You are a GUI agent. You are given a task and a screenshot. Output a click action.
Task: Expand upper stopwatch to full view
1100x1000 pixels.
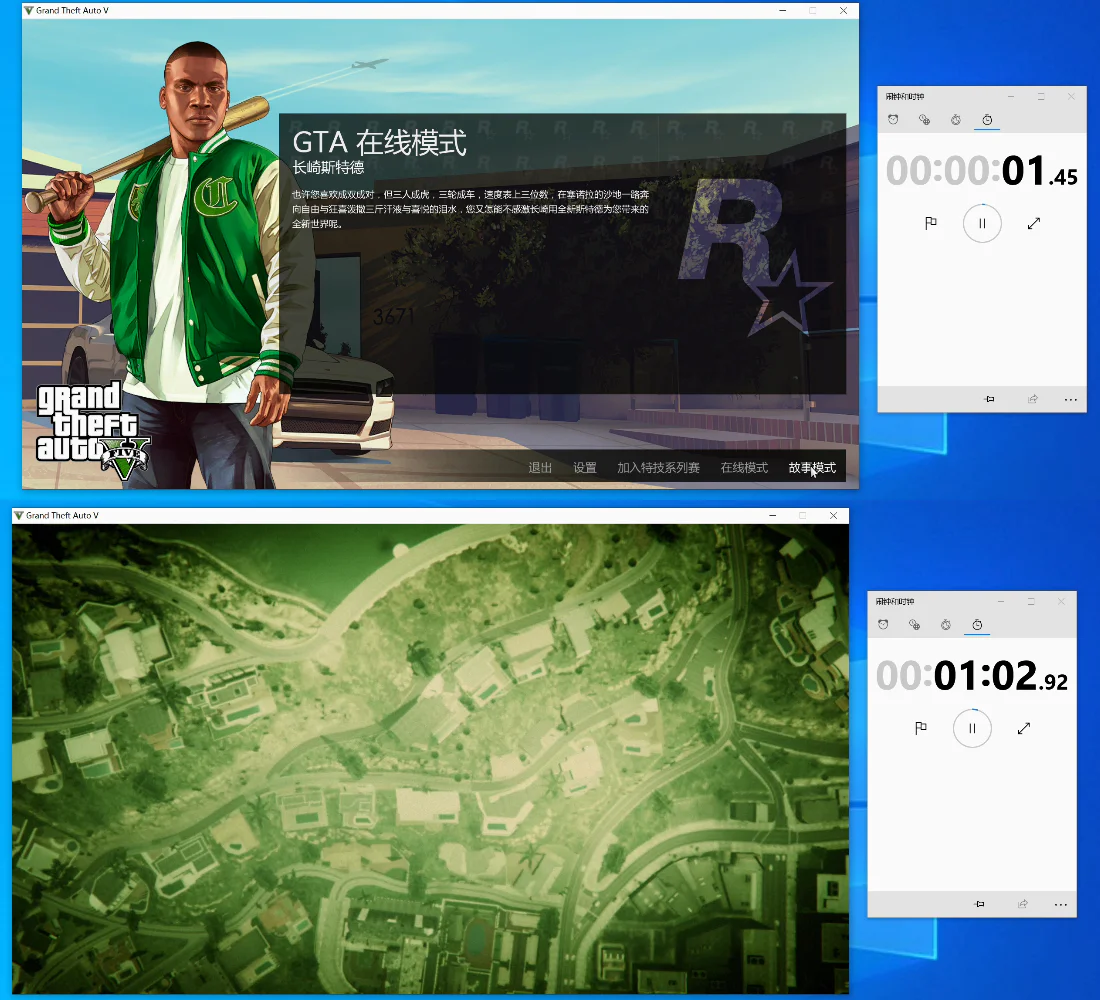[x=1033, y=223]
